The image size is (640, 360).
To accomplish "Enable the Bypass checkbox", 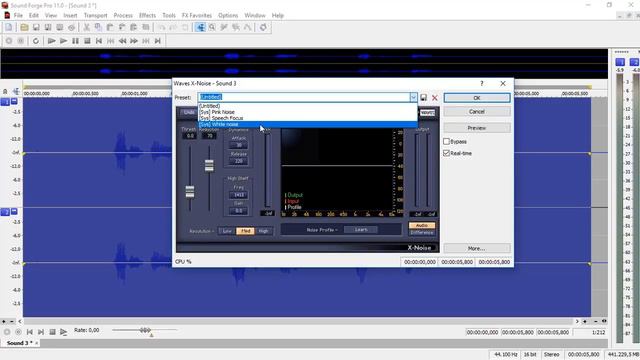I will click(447, 141).
